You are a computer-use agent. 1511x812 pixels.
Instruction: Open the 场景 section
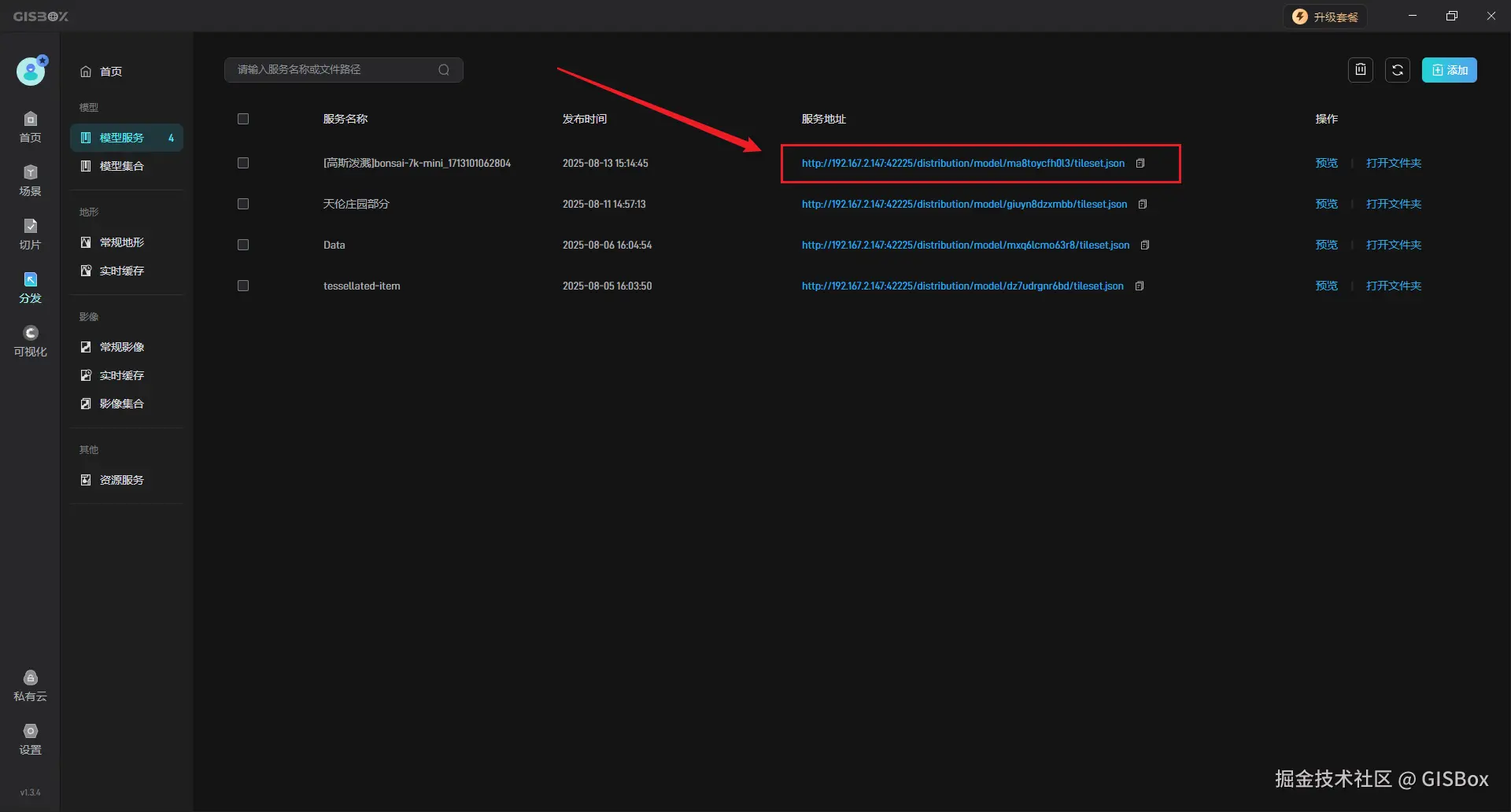tap(31, 180)
